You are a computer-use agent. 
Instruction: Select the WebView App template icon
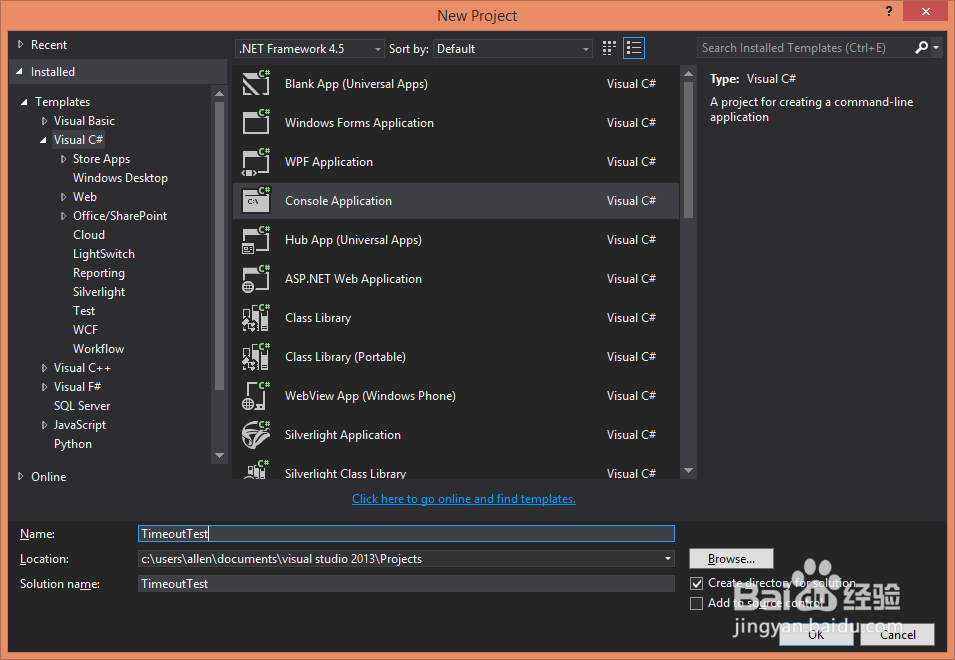pyautogui.click(x=256, y=395)
